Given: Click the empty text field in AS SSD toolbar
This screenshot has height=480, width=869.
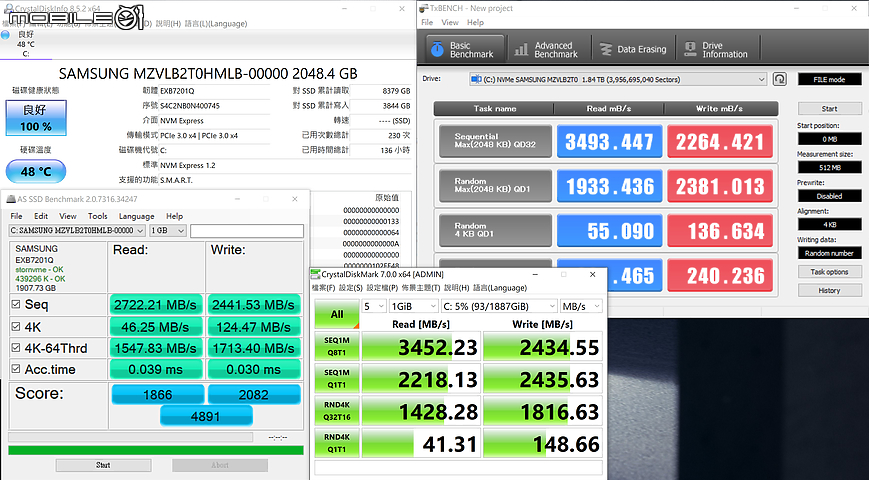Looking at the screenshot, I should (x=247, y=231).
